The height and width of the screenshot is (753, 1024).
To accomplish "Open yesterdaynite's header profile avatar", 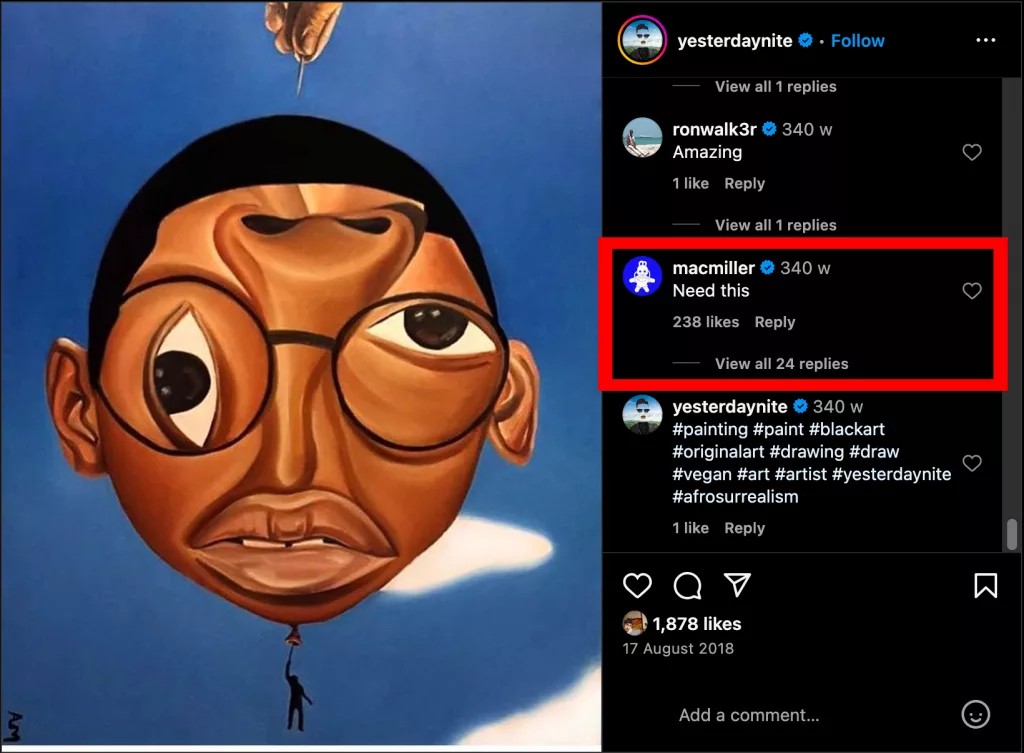I will point(643,41).
